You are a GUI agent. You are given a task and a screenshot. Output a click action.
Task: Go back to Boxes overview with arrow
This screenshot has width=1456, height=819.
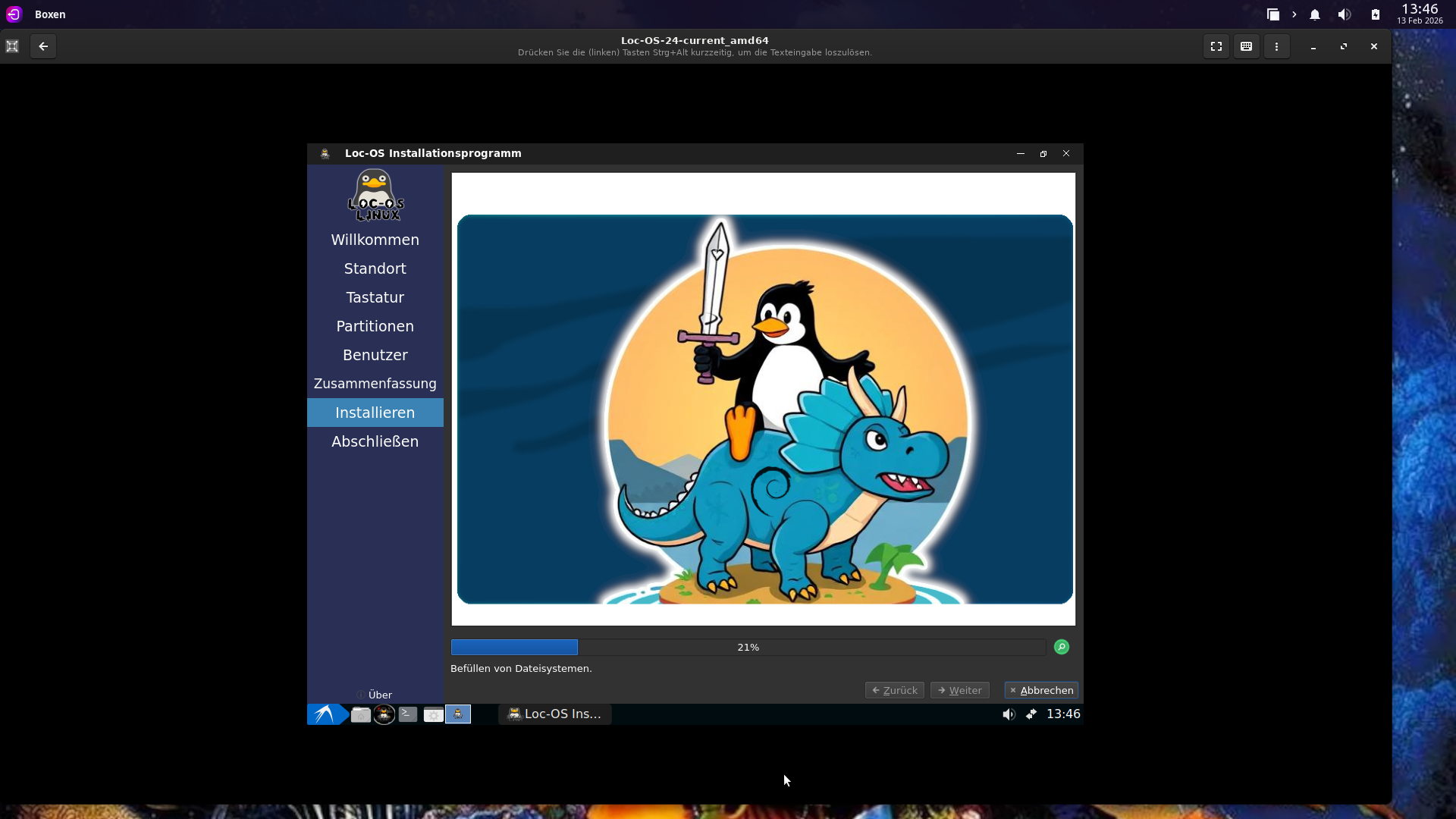pos(43,46)
